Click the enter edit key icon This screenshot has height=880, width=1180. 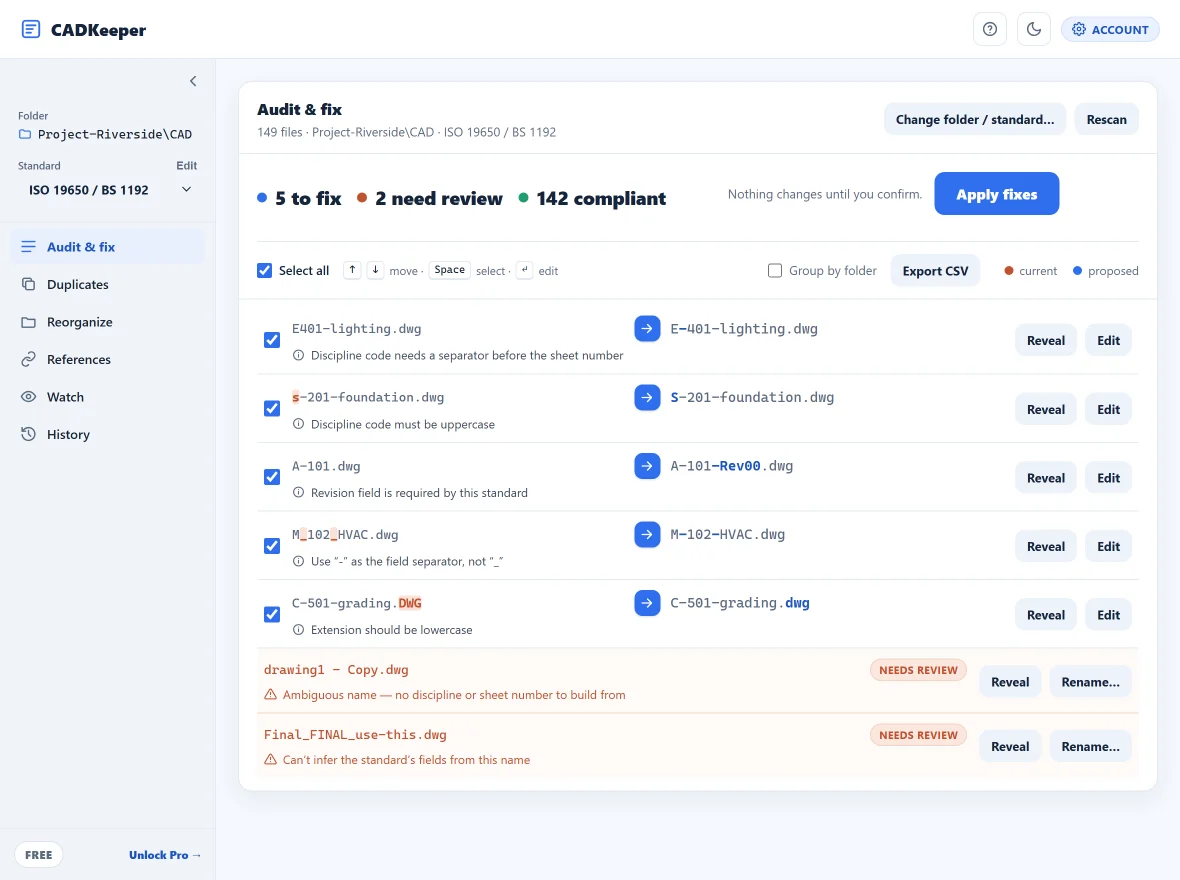click(x=525, y=269)
